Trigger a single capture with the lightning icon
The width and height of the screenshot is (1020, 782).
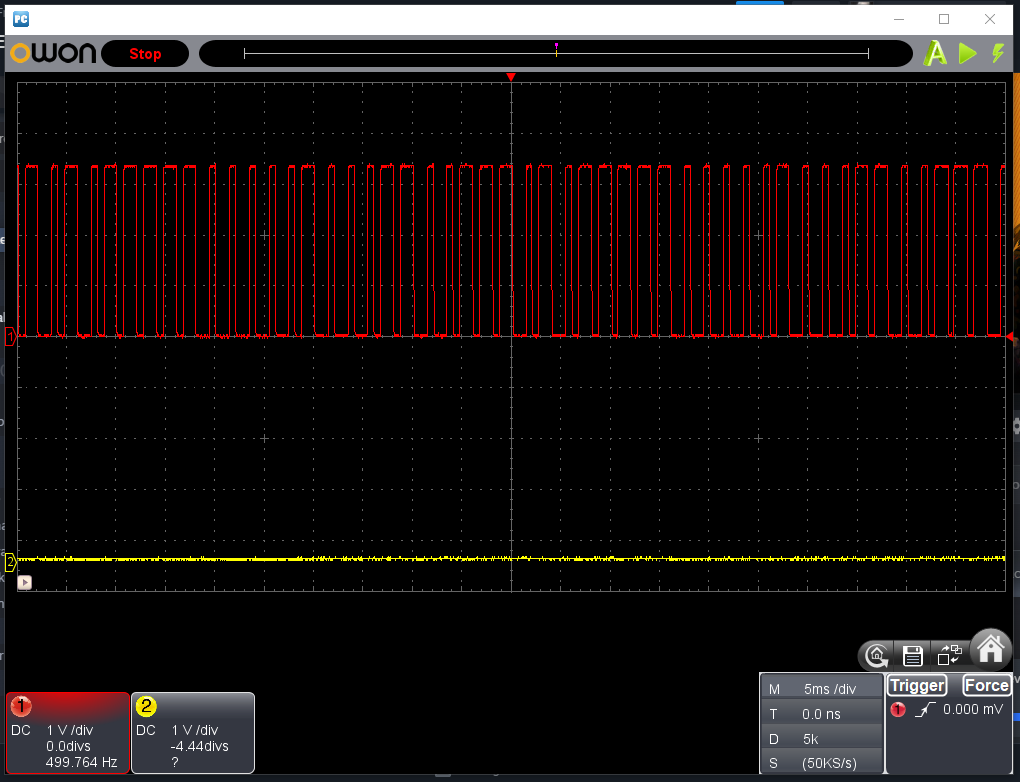point(998,53)
